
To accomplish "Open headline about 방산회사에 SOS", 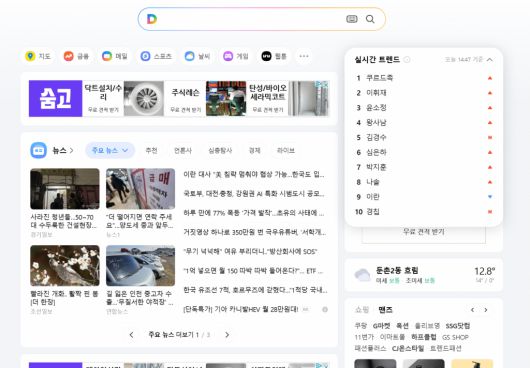I will click(250, 251).
